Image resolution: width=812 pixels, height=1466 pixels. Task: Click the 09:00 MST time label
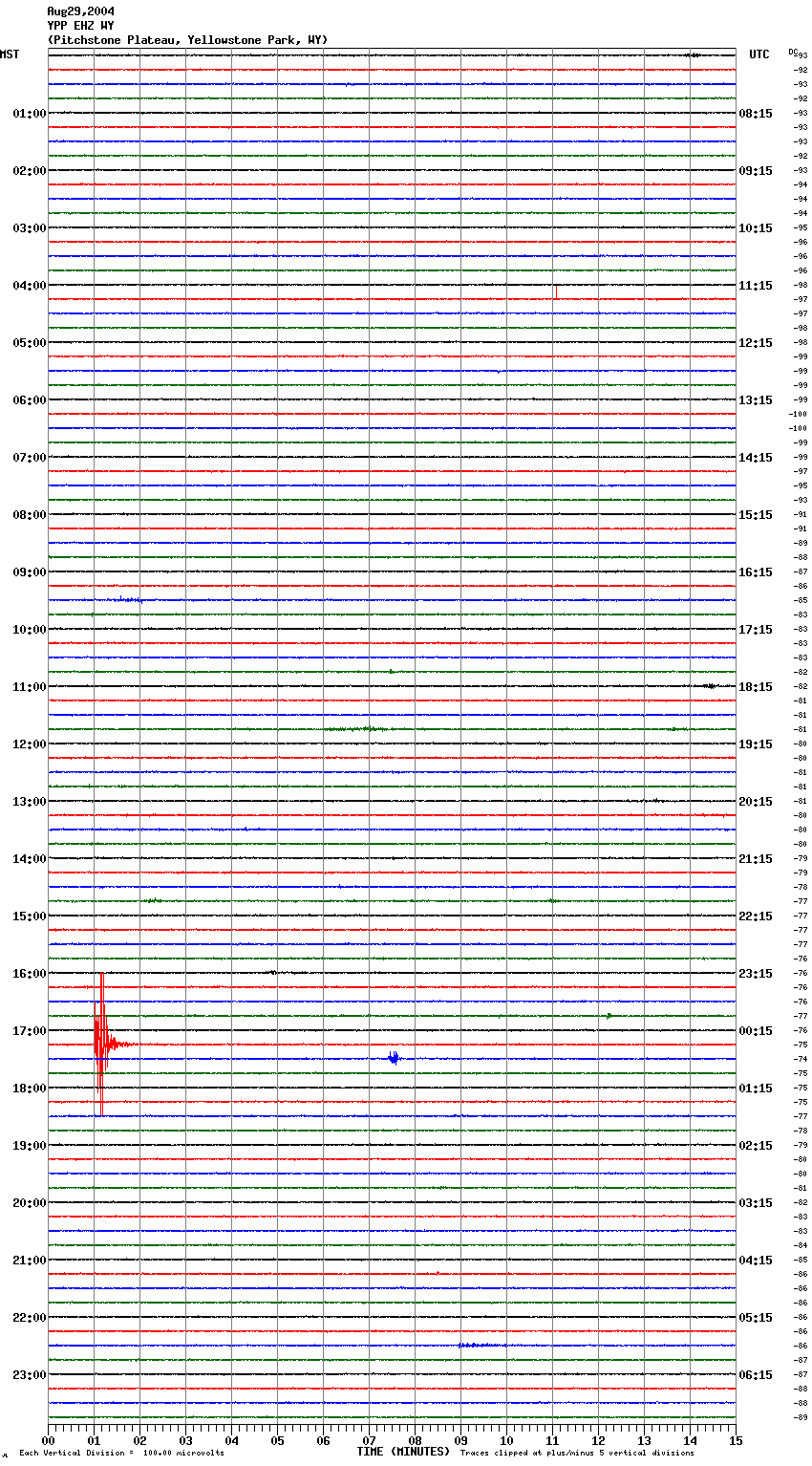[x=30, y=572]
